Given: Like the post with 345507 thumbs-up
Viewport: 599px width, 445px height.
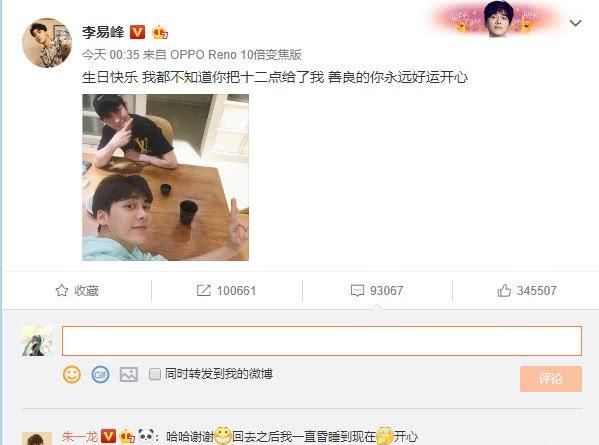Looking at the screenshot, I should coord(526,291).
